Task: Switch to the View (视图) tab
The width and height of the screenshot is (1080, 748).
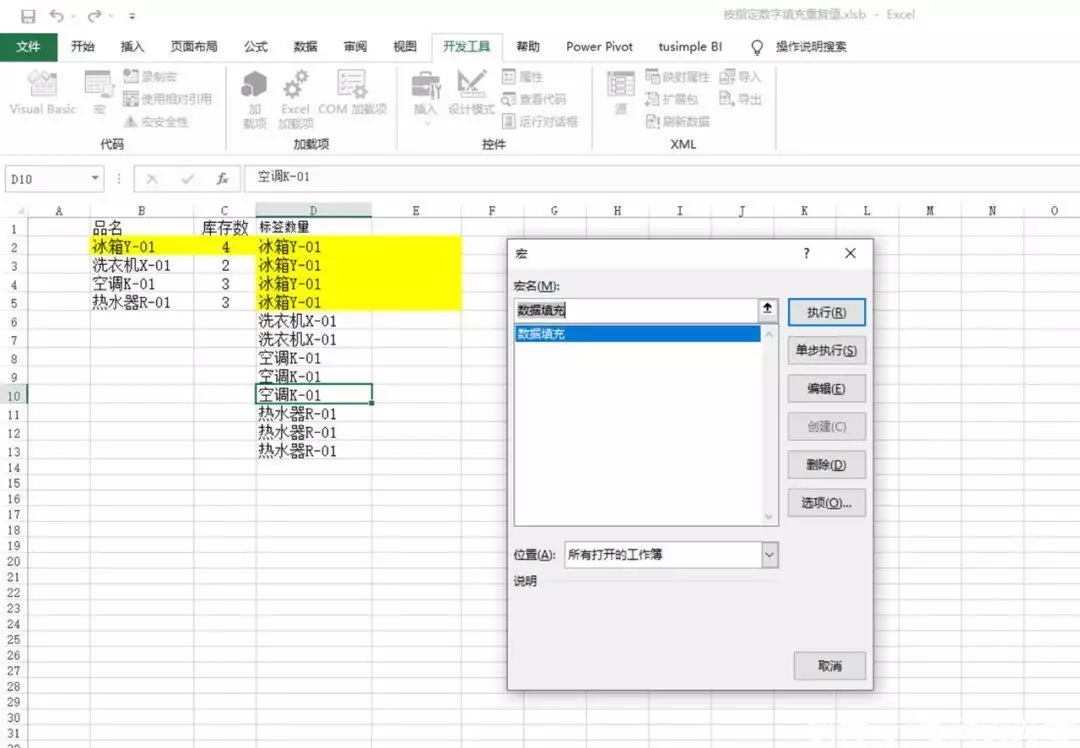Action: pos(405,47)
